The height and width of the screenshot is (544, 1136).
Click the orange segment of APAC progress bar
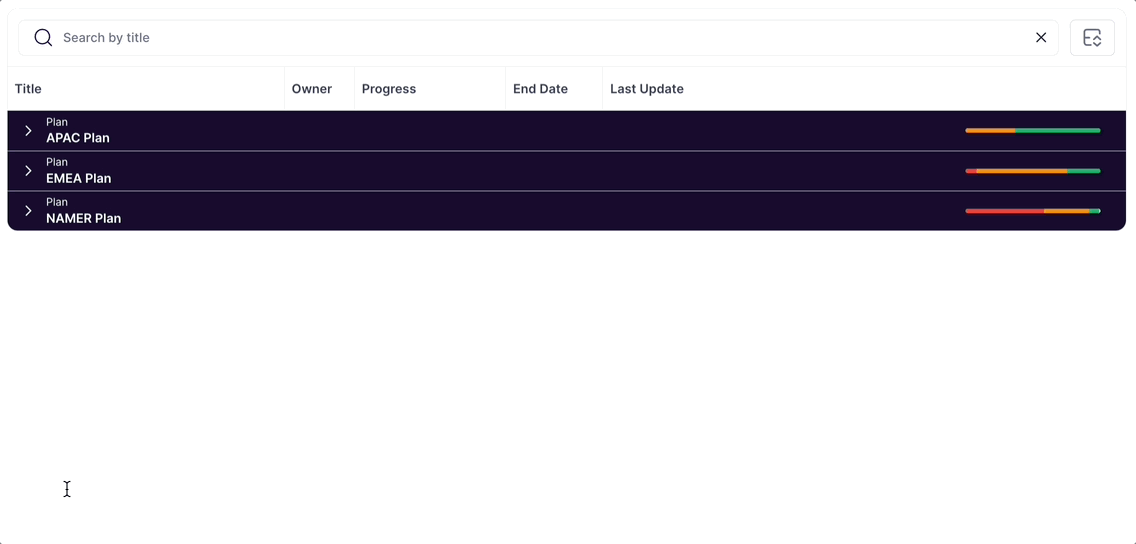coord(990,131)
